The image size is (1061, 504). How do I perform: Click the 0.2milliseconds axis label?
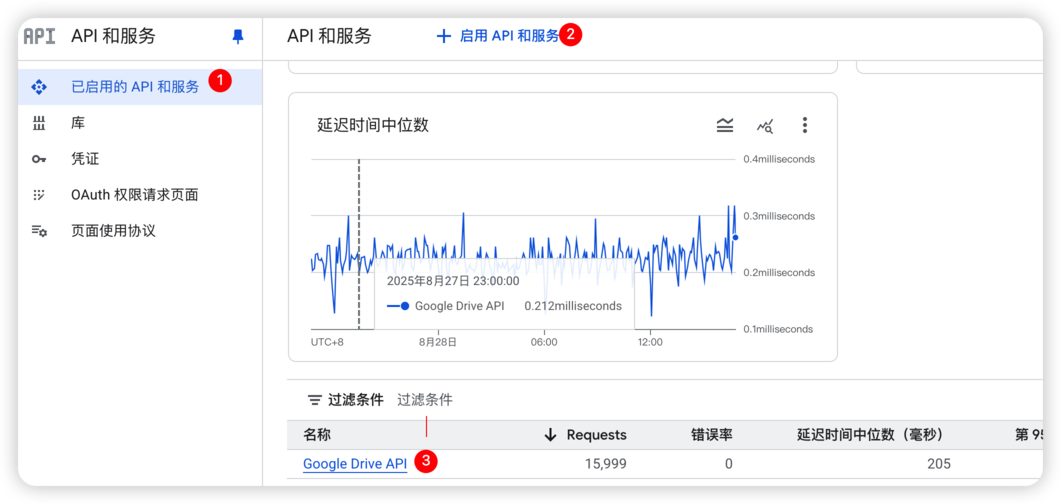(x=779, y=273)
